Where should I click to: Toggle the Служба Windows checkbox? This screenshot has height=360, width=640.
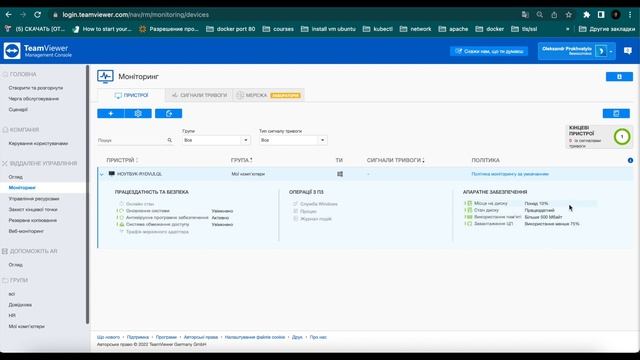coord(296,204)
